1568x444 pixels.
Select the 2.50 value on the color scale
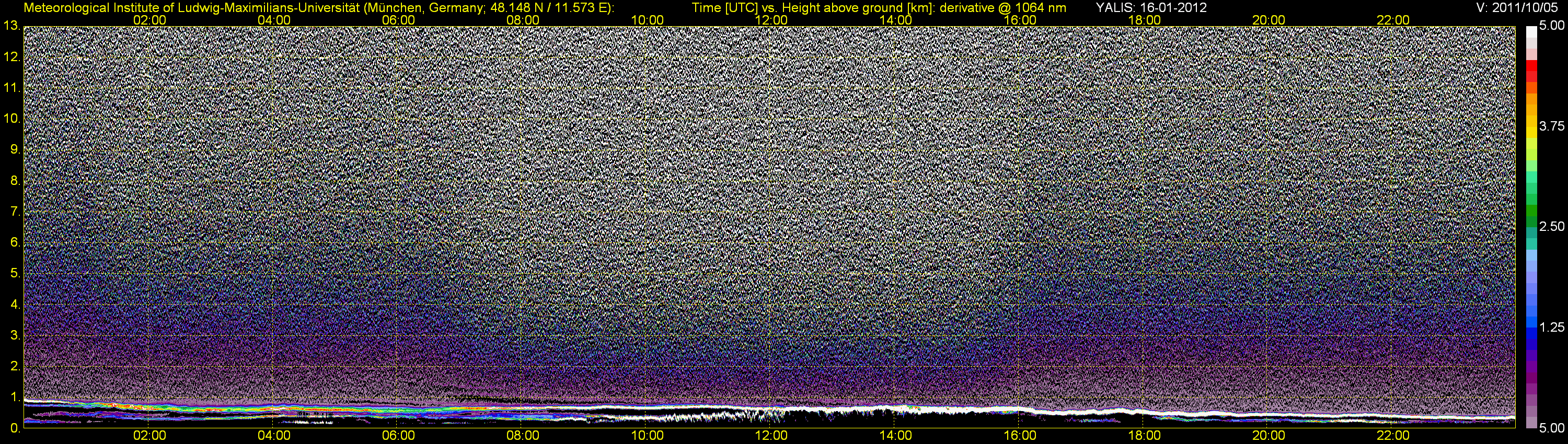pyautogui.click(x=1551, y=227)
